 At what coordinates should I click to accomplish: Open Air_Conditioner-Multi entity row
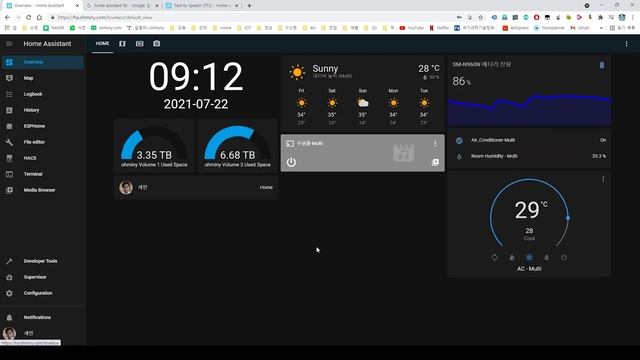click(529, 140)
